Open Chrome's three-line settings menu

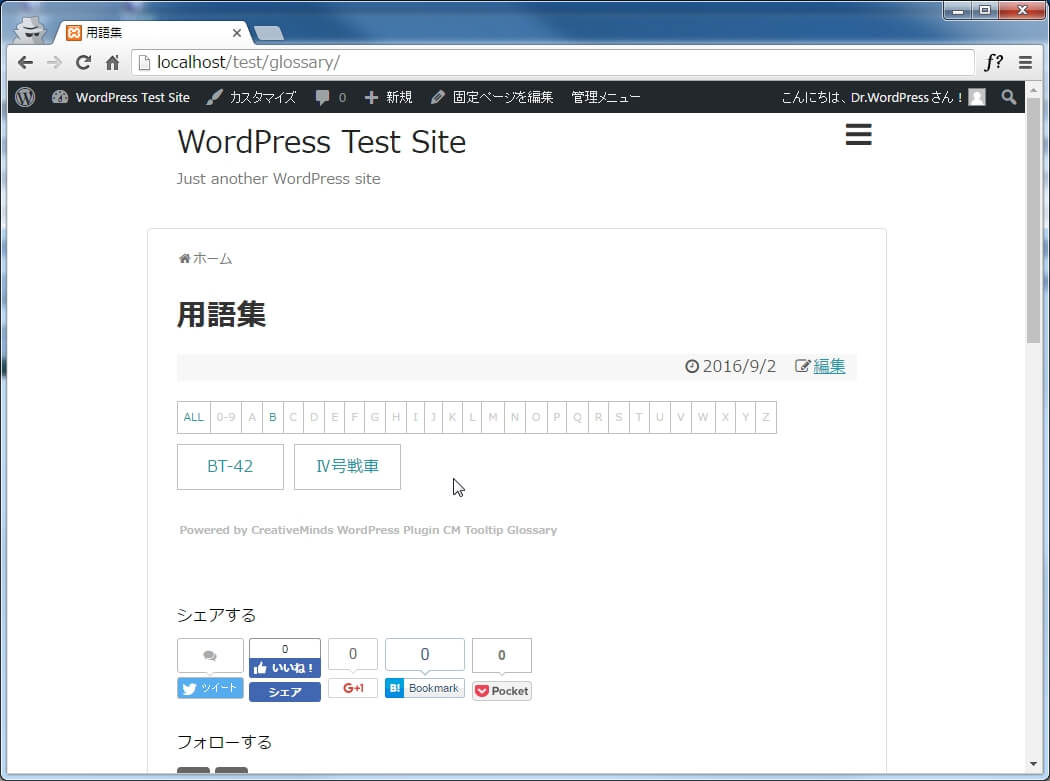pyautogui.click(x=1025, y=62)
